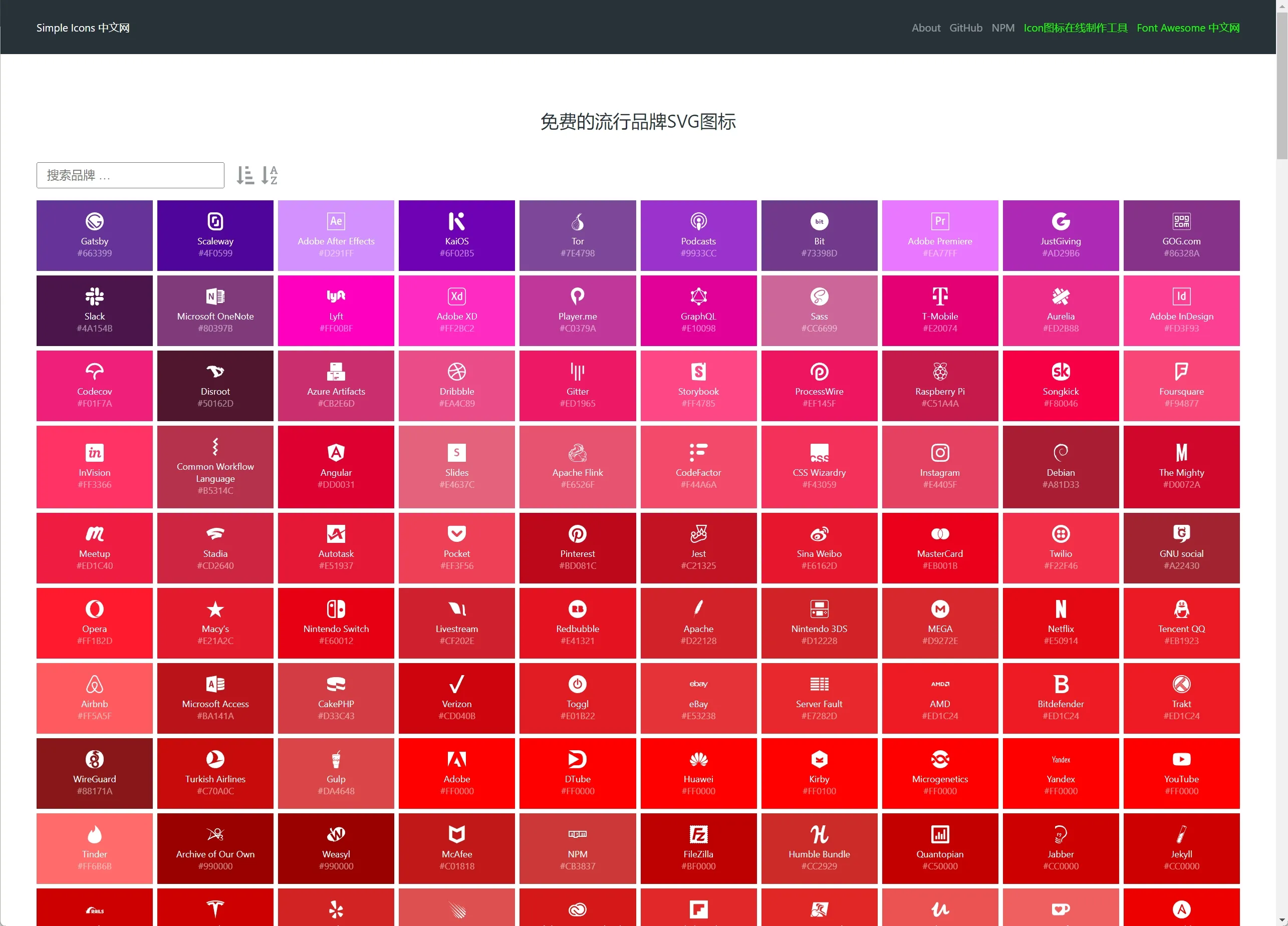Click the Turkish Airlines label

point(215,779)
